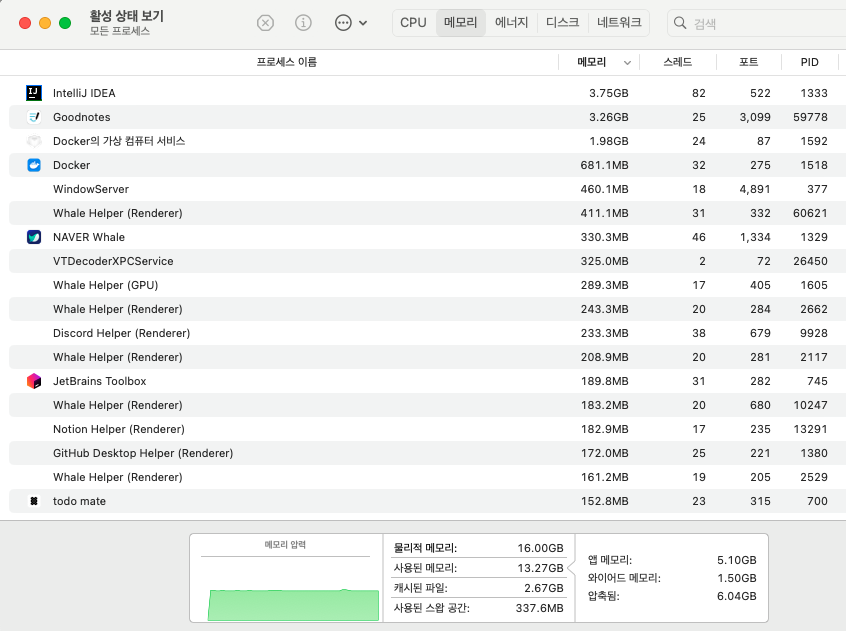Image resolution: width=846 pixels, height=631 pixels.
Task: Click the 캐시된 파일 2.67GB value
Action: 544,588
